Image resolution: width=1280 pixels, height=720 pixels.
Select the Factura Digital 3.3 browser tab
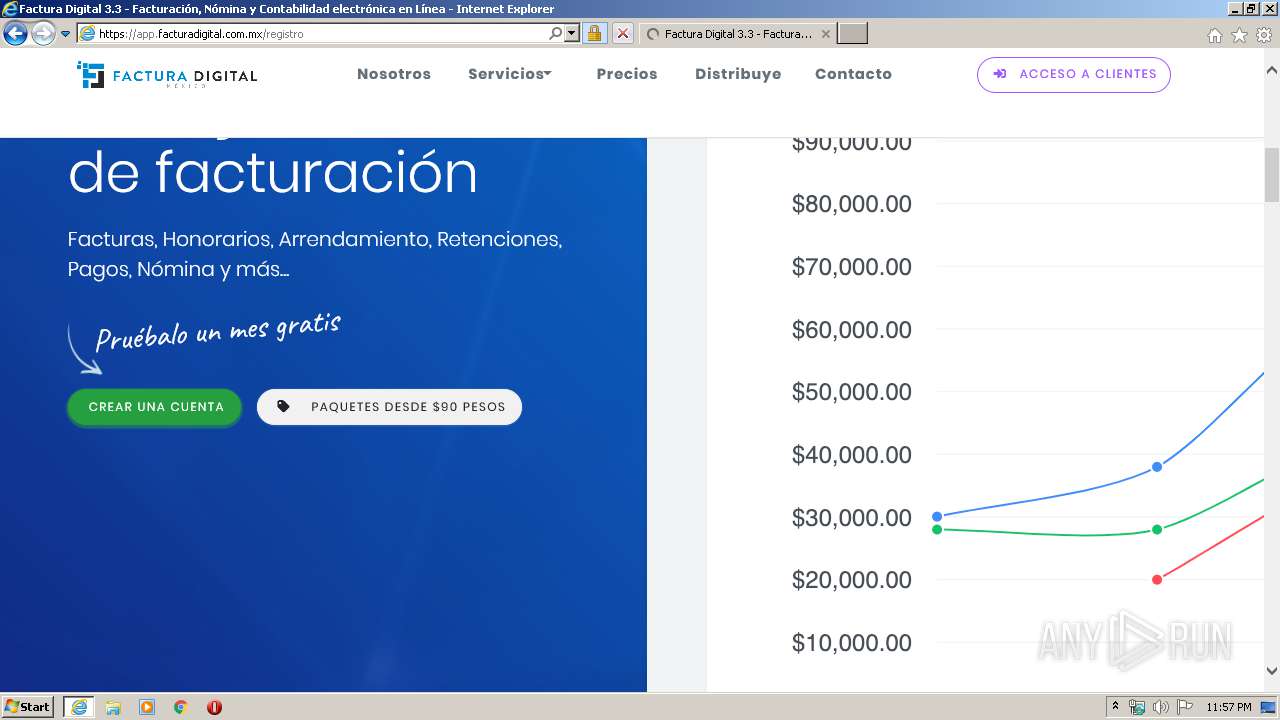[736, 34]
